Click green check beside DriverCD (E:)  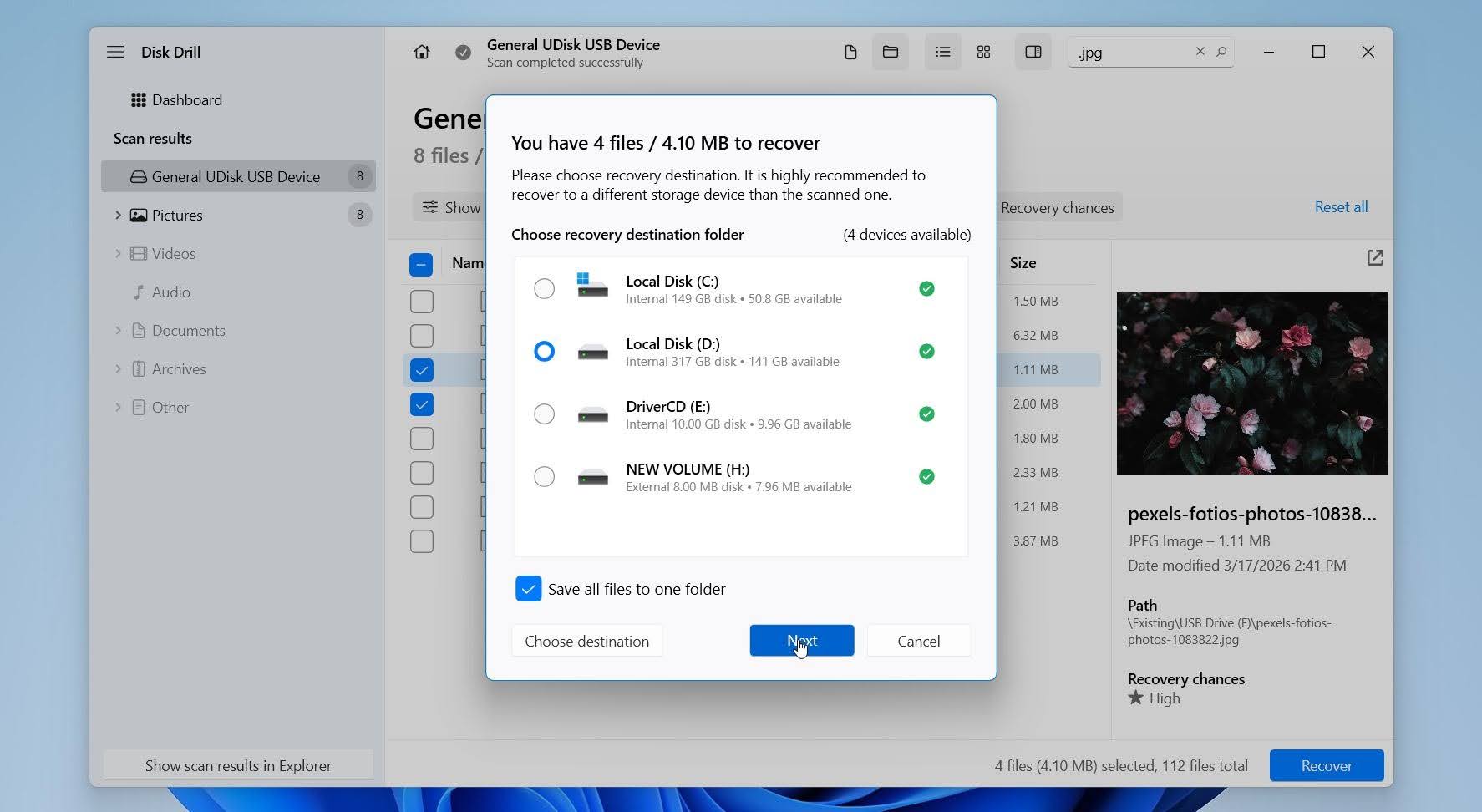[x=926, y=414]
